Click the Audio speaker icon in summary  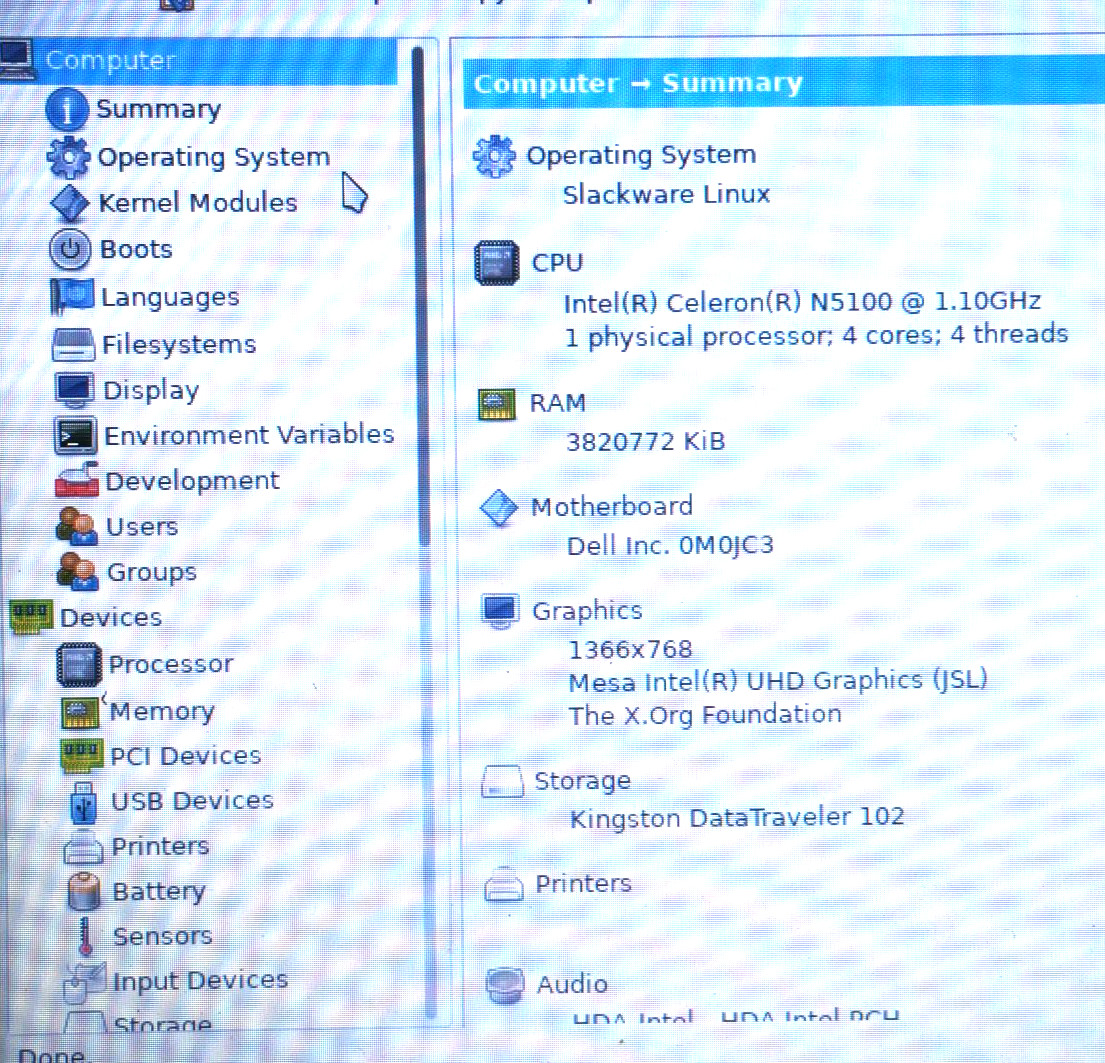505,985
